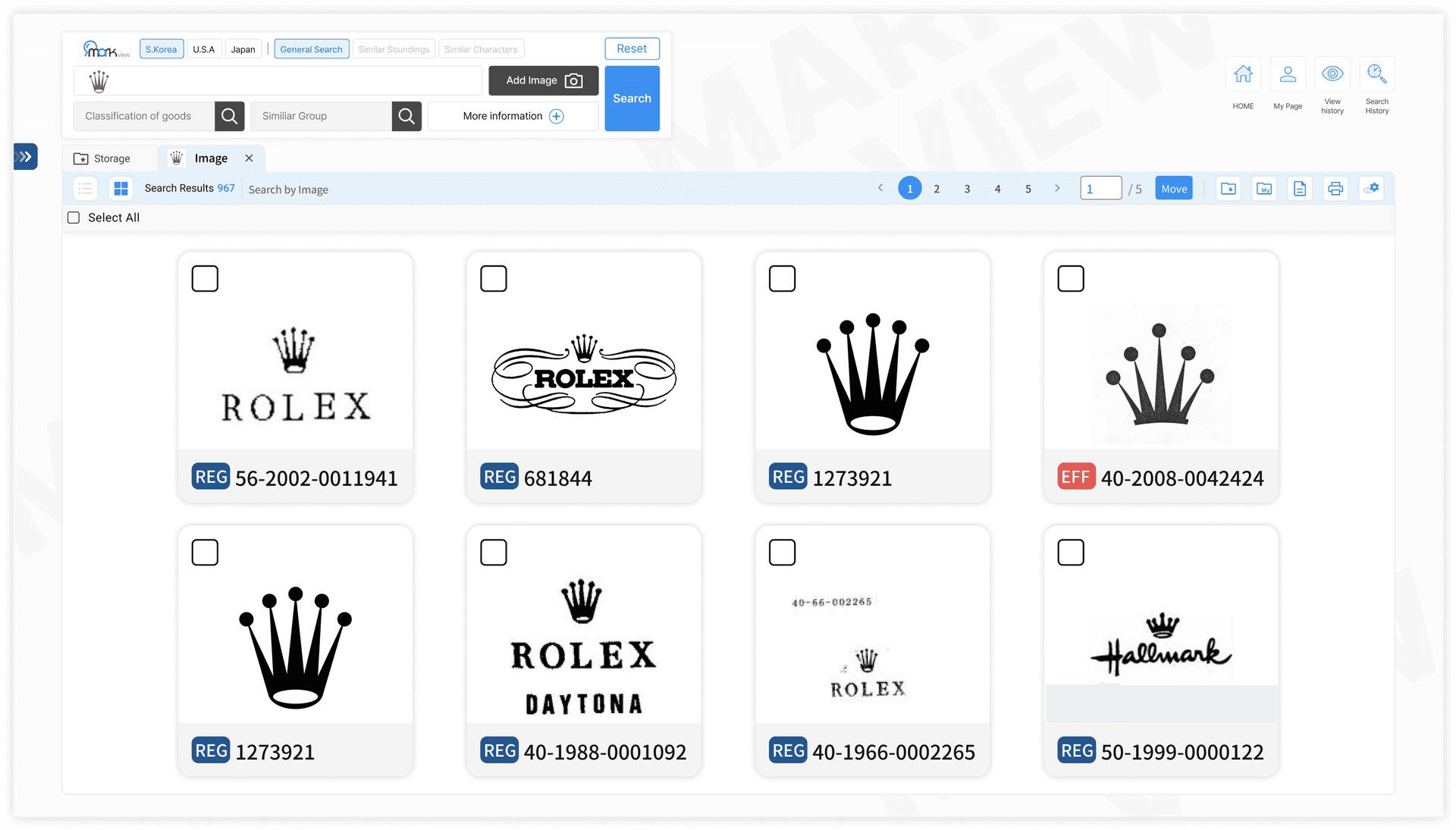Go to next results page arrow

click(1057, 188)
